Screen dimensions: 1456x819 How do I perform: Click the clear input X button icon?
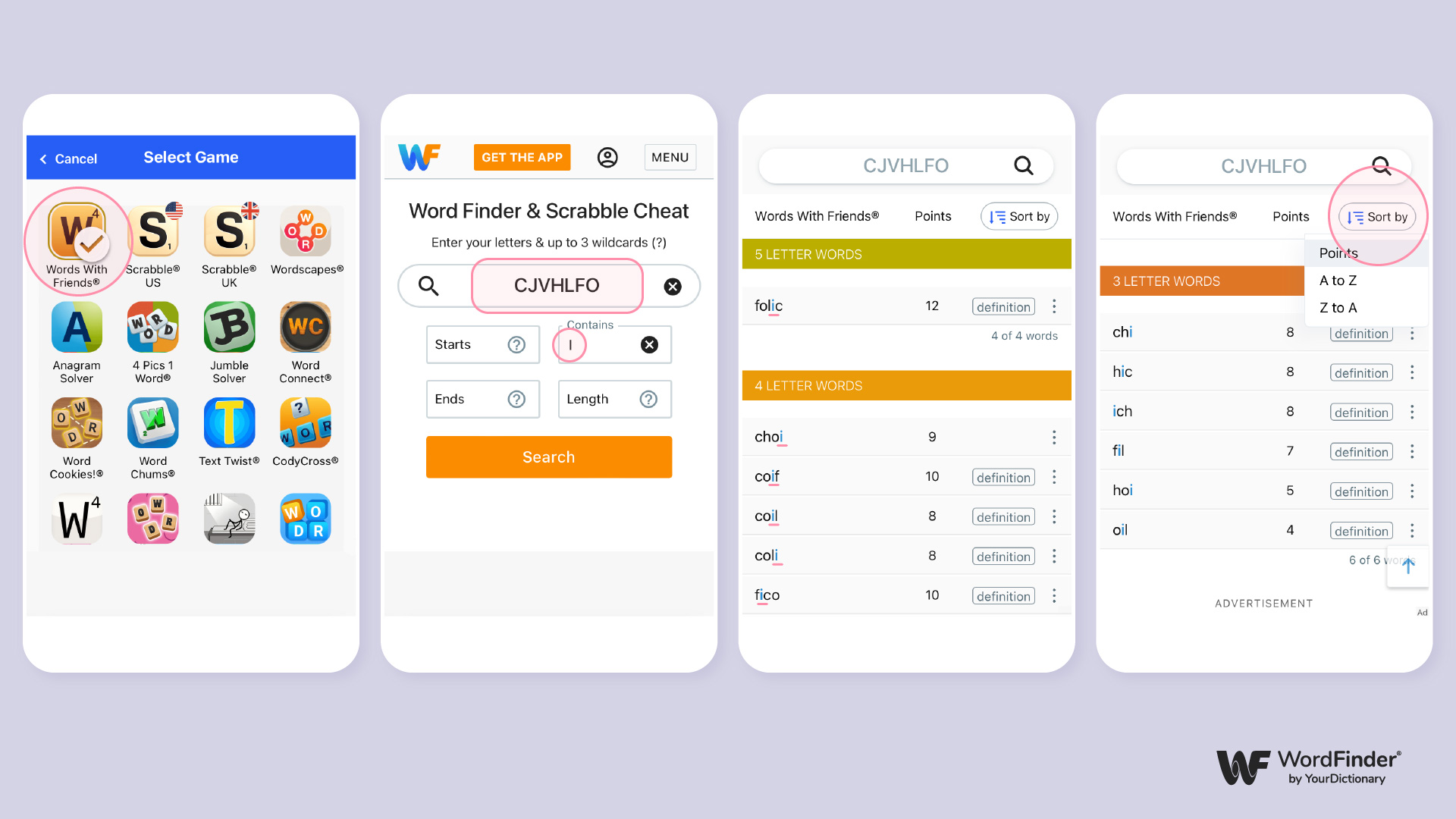pyautogui.click(x=672, y=287)
